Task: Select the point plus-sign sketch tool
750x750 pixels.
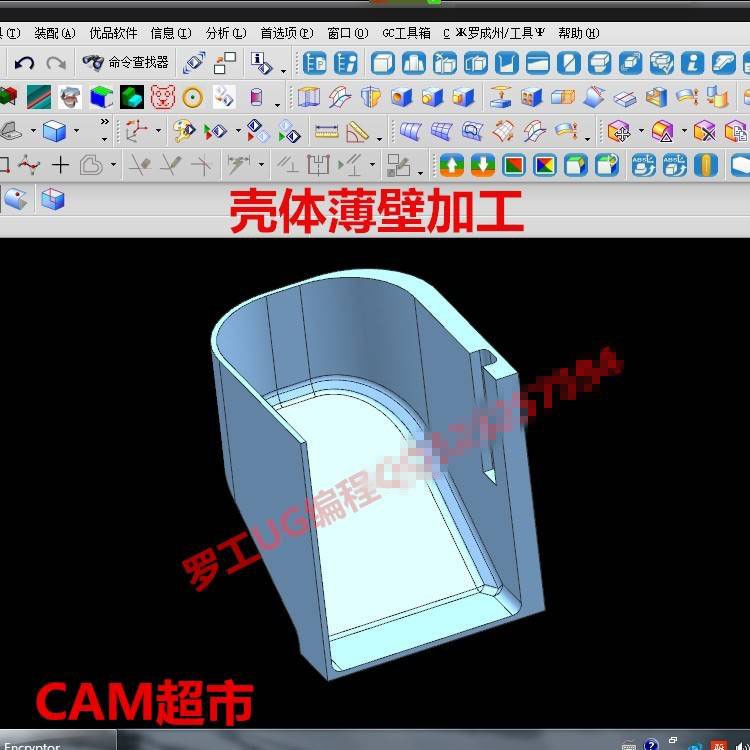Action: tap(61, 164)
